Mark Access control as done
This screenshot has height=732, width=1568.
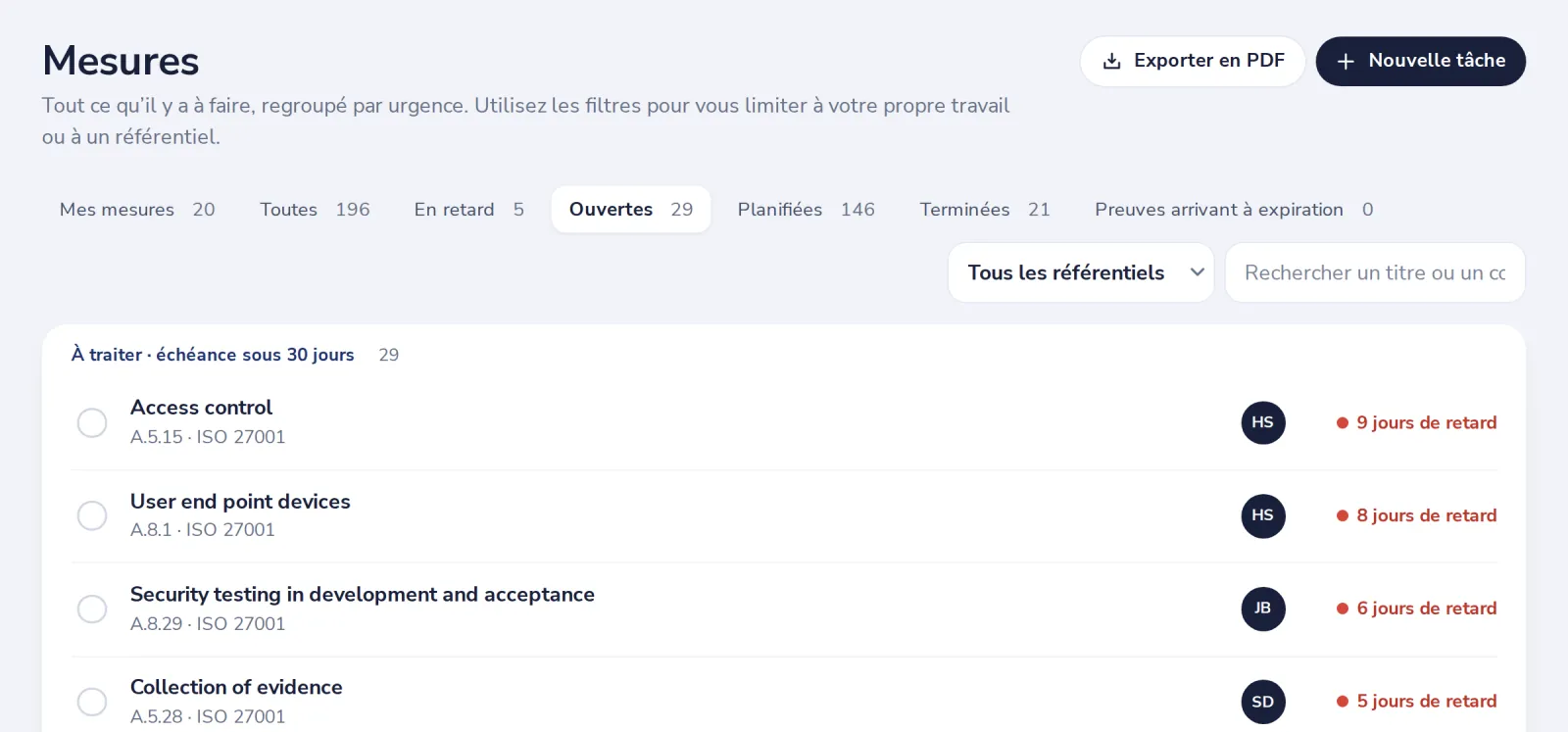(92, 422)
